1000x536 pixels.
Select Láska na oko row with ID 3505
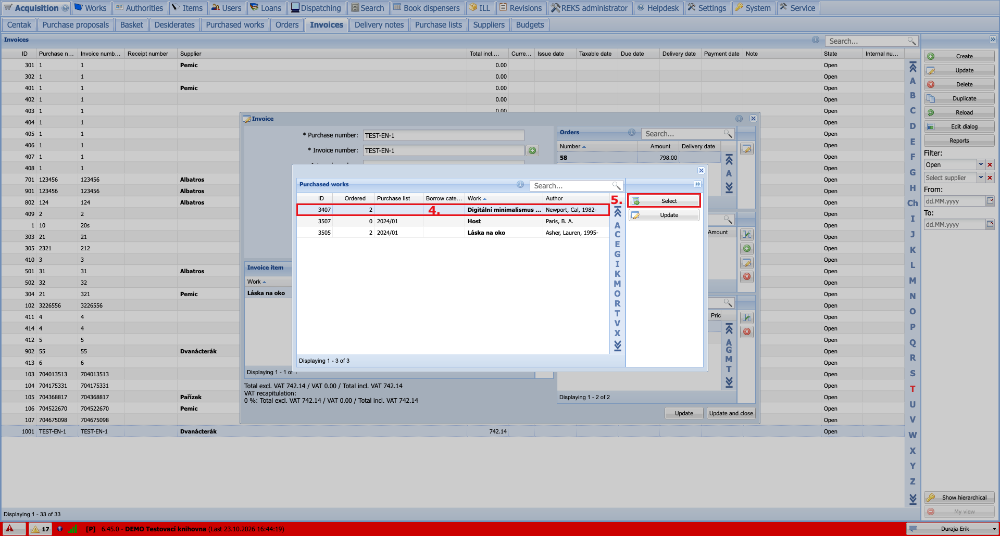pos(453,233)
